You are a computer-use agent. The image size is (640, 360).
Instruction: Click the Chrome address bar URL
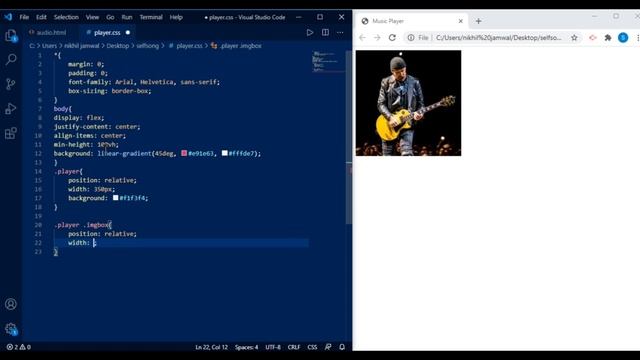498,38
